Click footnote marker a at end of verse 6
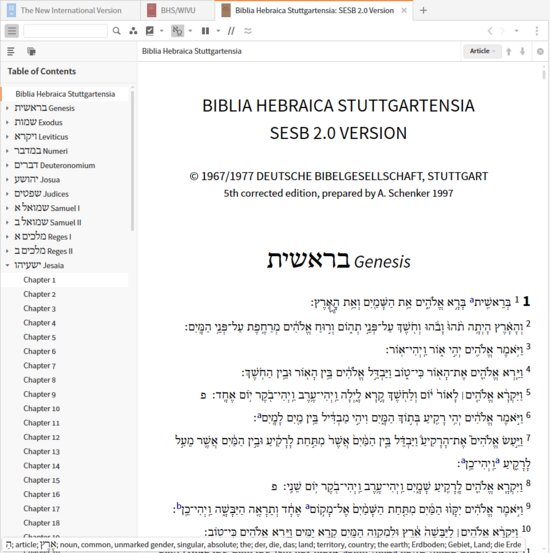 click(x=259, y=416)
